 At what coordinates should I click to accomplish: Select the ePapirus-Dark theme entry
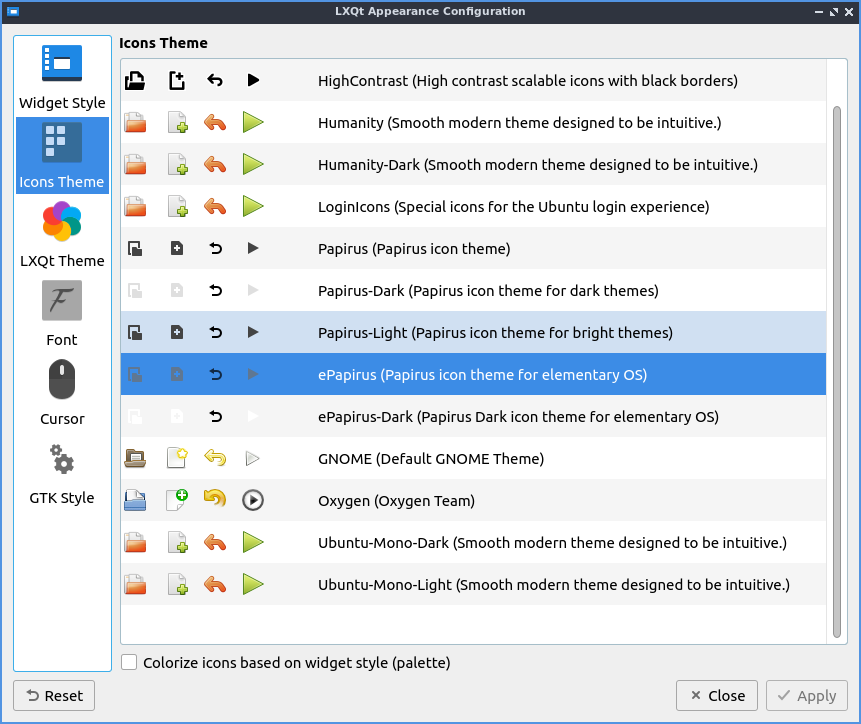[517, 417]
